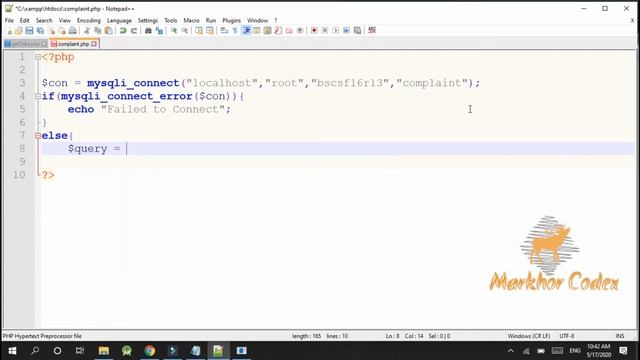Click the Paste clipboard icon
The width and height of the screenshot is (640, 360).
tap(109, 31)
